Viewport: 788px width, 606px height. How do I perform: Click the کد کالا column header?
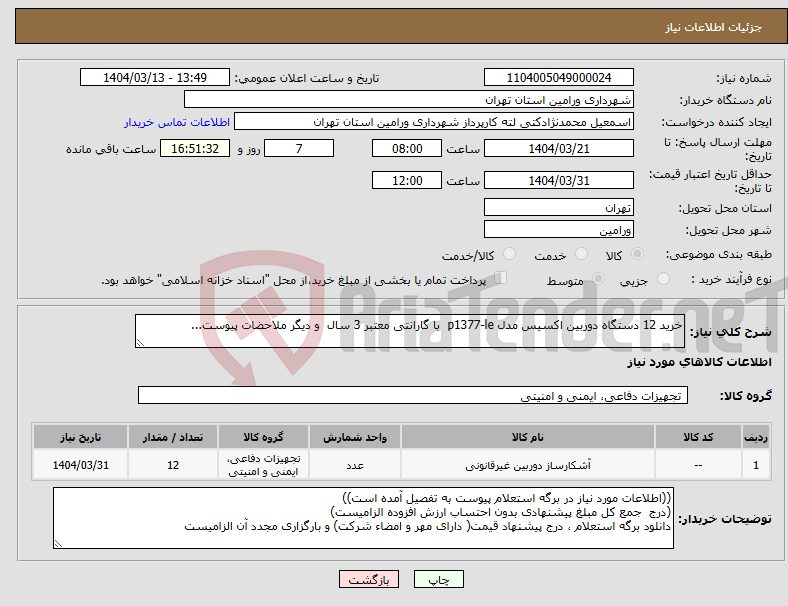(x=698, y=437)
